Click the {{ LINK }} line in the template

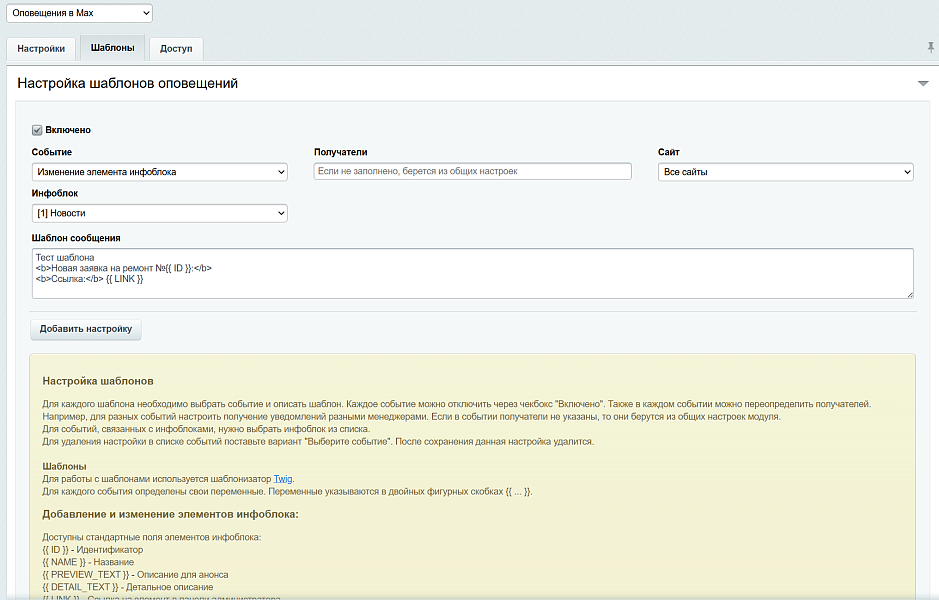click(124, 279)
